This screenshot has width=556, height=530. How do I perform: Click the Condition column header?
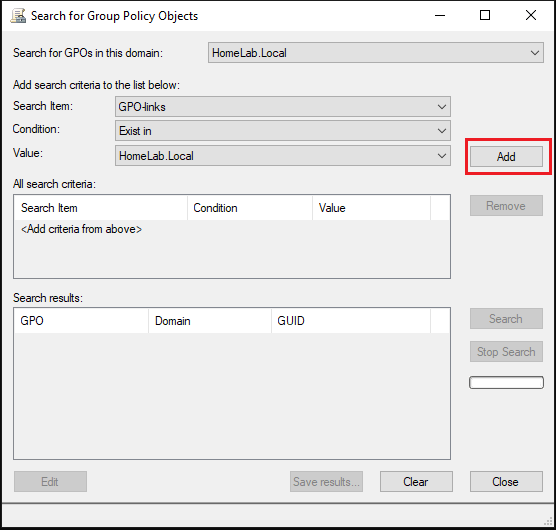(250, 208)
